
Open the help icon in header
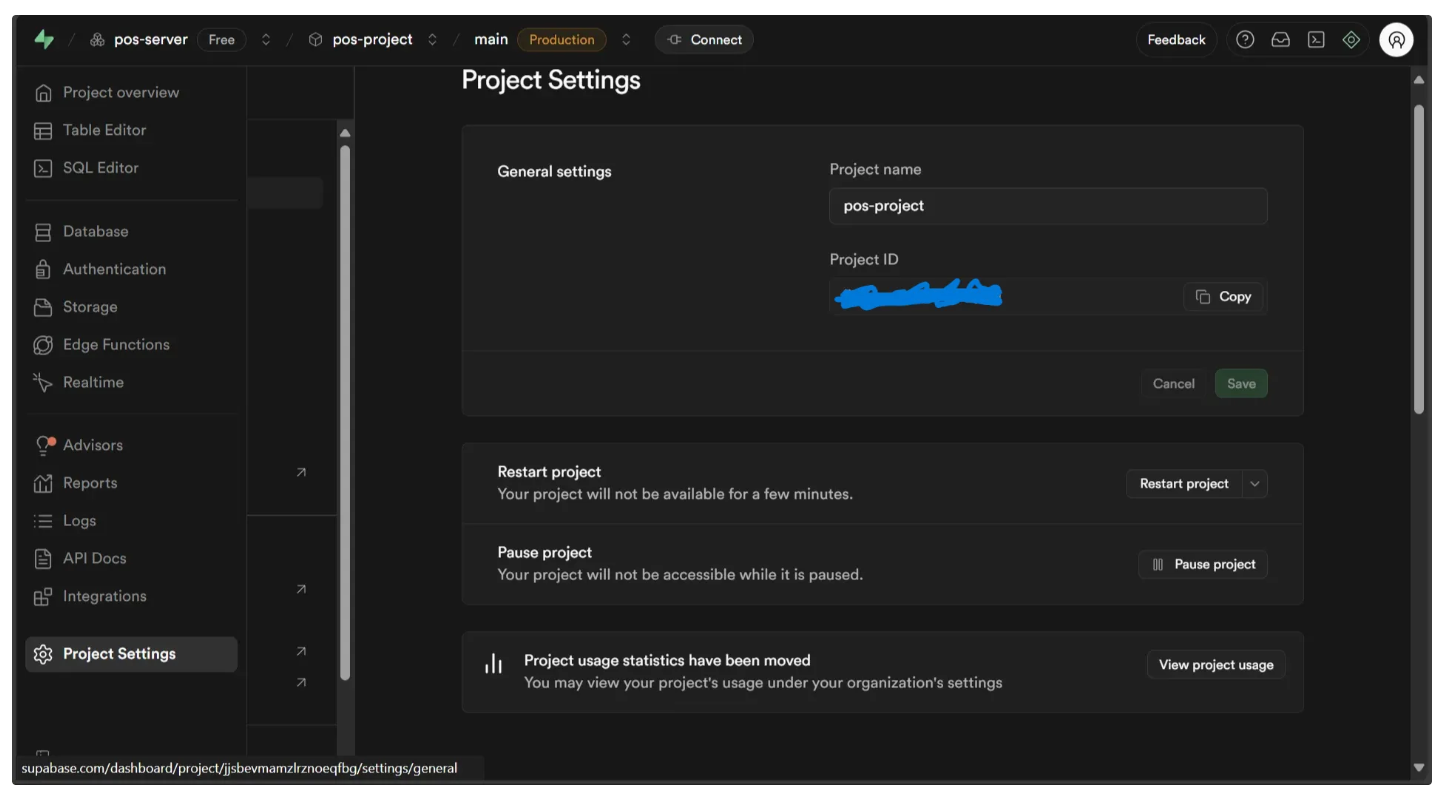click(x=1245, y=40)
